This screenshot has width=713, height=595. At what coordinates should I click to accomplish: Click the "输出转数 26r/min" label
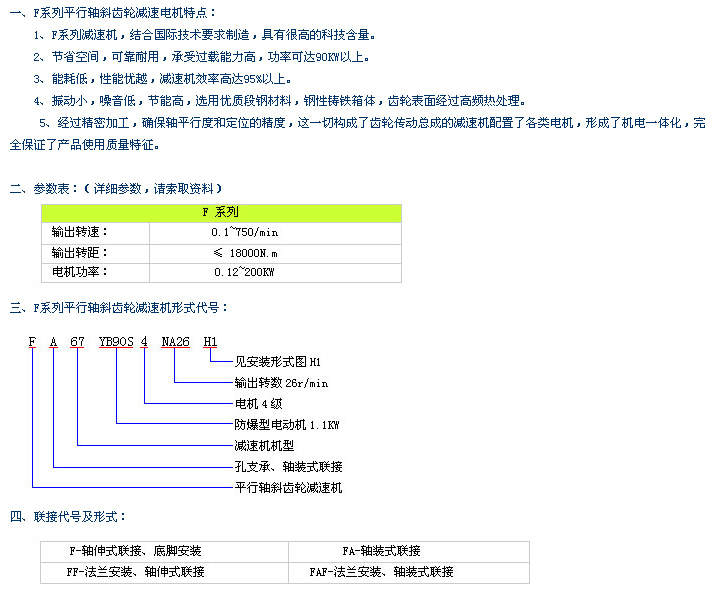(x=281, y=383)
